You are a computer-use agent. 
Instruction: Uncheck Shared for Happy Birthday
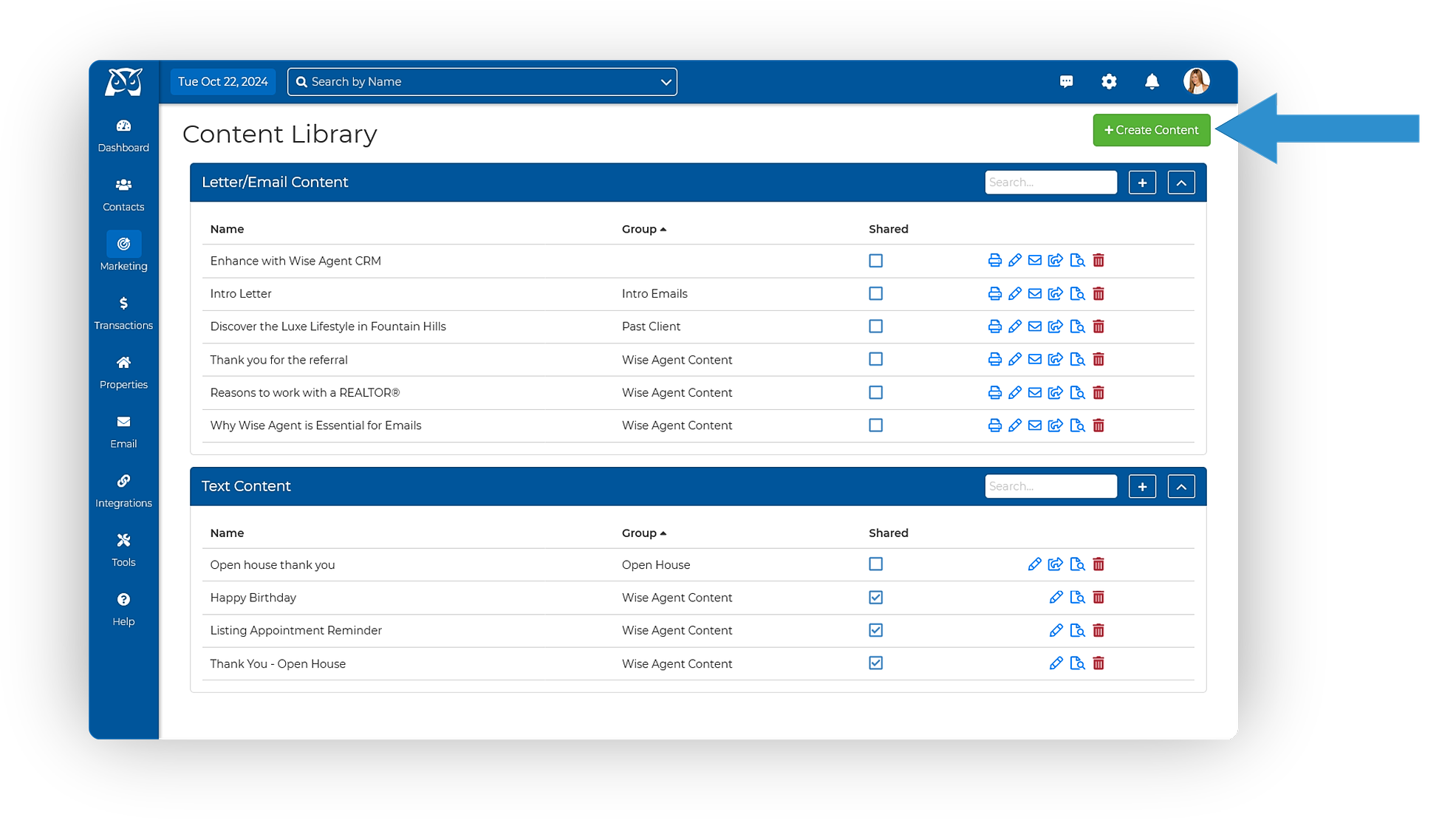(875, 598)
